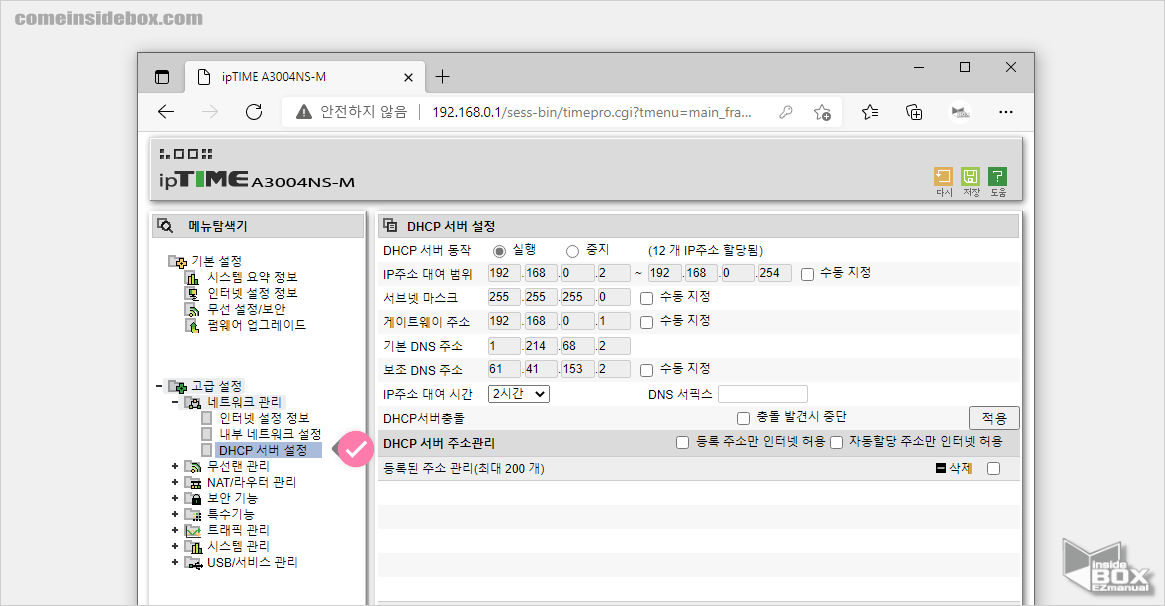
Task: Click the 저장 (save) icon in header
Action: click(970, 176)
